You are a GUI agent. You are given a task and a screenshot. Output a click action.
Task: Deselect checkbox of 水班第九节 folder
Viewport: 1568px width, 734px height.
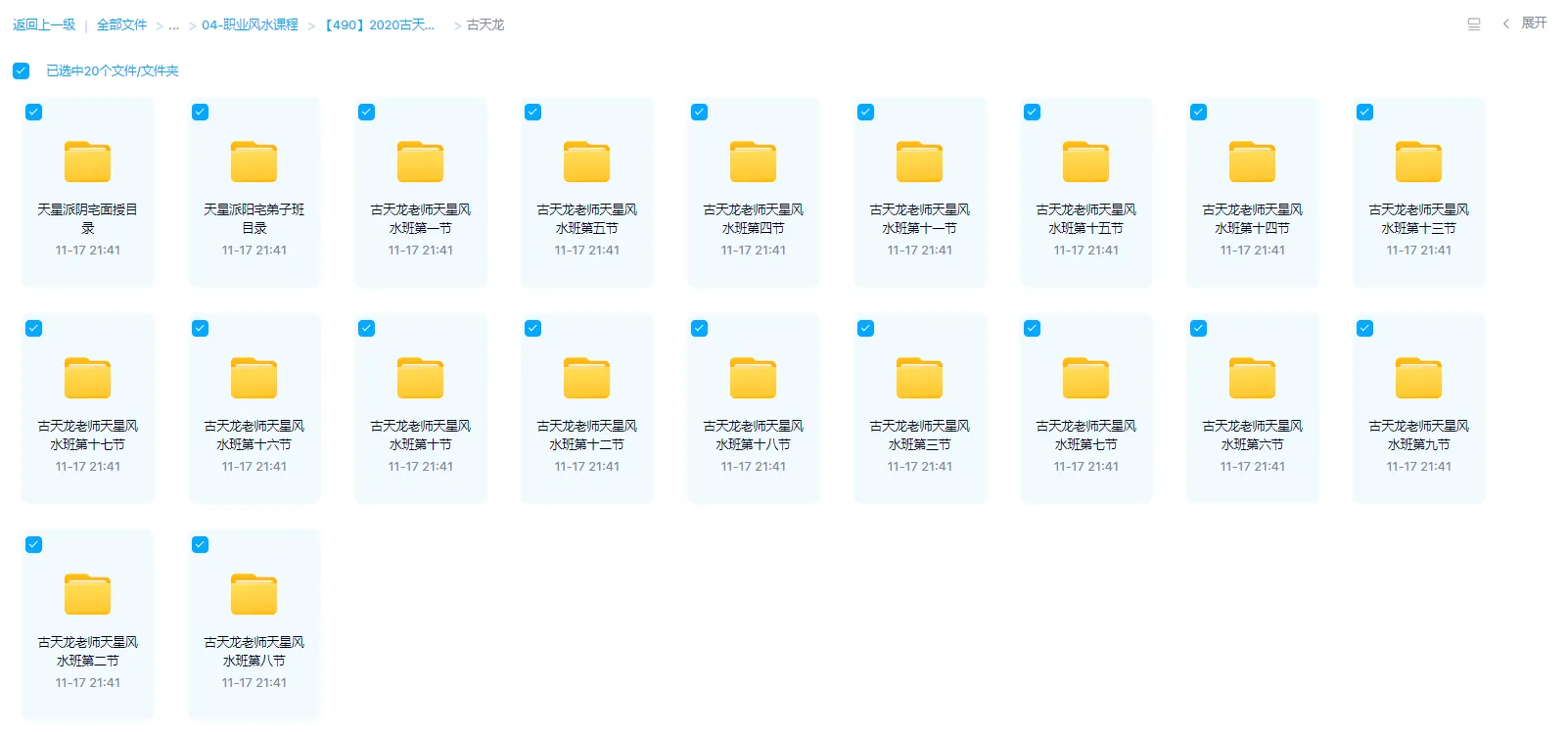(1364, 328)
